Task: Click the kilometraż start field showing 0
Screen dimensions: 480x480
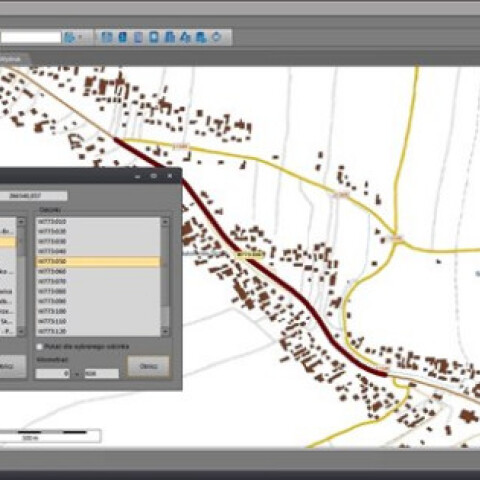Action: [x=53, y=374]
